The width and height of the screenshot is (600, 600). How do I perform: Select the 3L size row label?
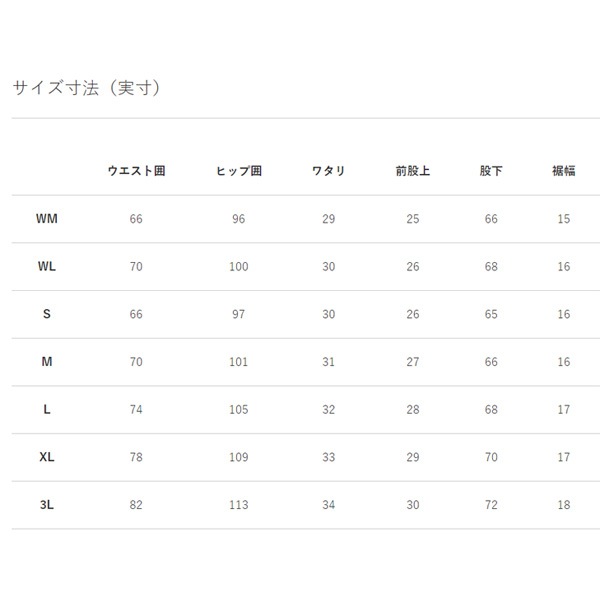pos(46,505)
